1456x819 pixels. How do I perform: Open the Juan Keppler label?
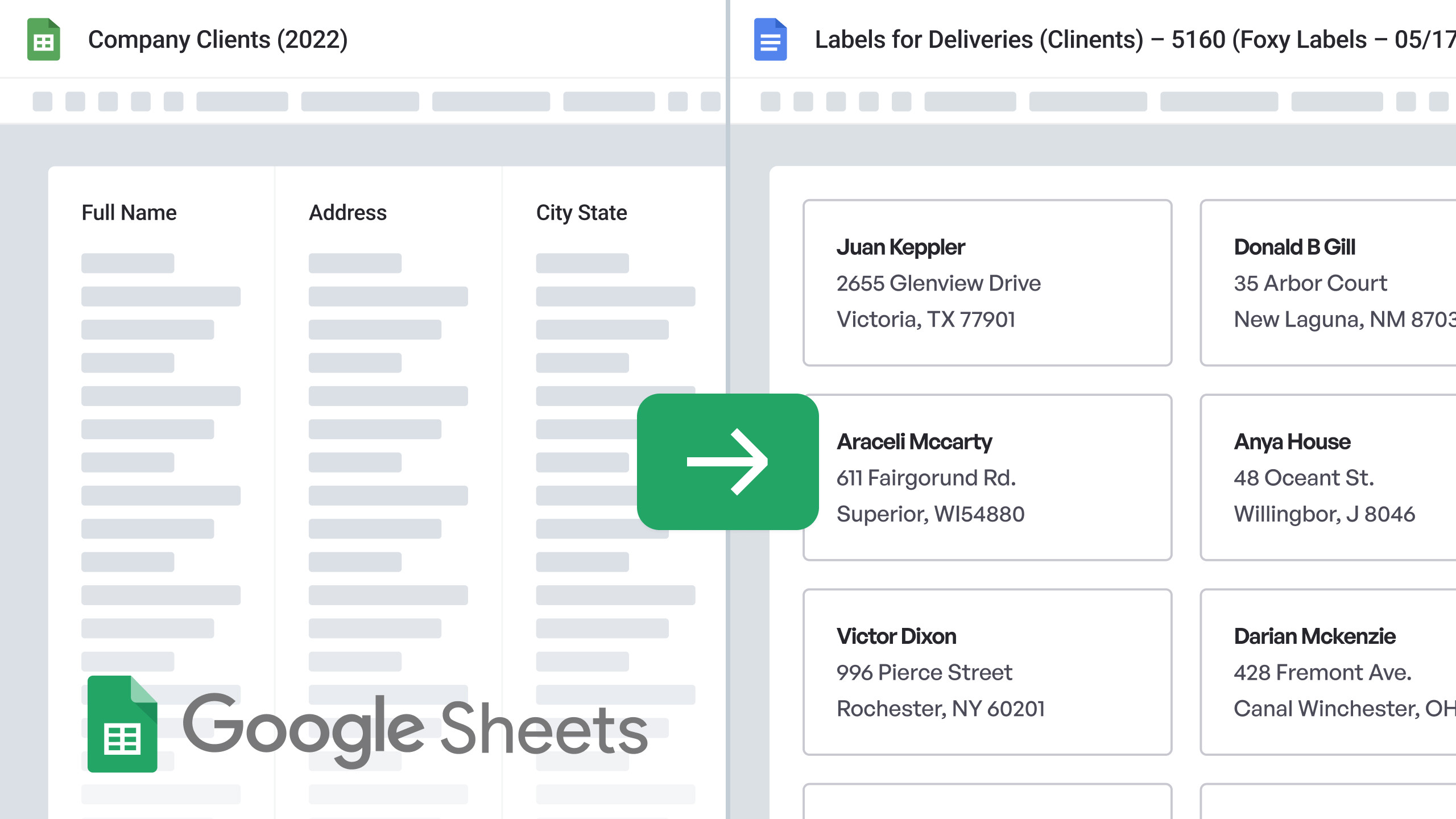click(x=987, y=283)
